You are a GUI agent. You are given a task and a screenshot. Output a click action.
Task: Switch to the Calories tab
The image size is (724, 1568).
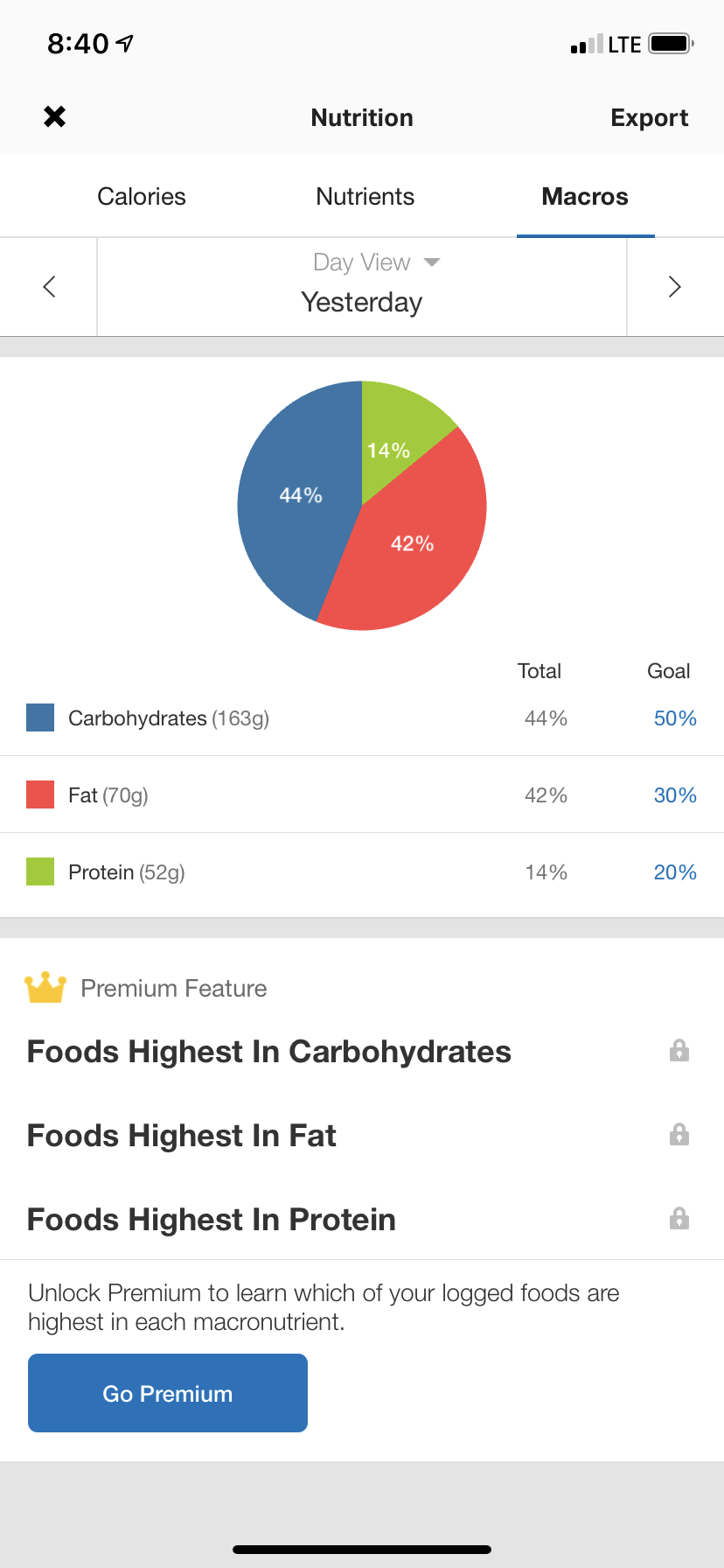(x=142, y=197)
